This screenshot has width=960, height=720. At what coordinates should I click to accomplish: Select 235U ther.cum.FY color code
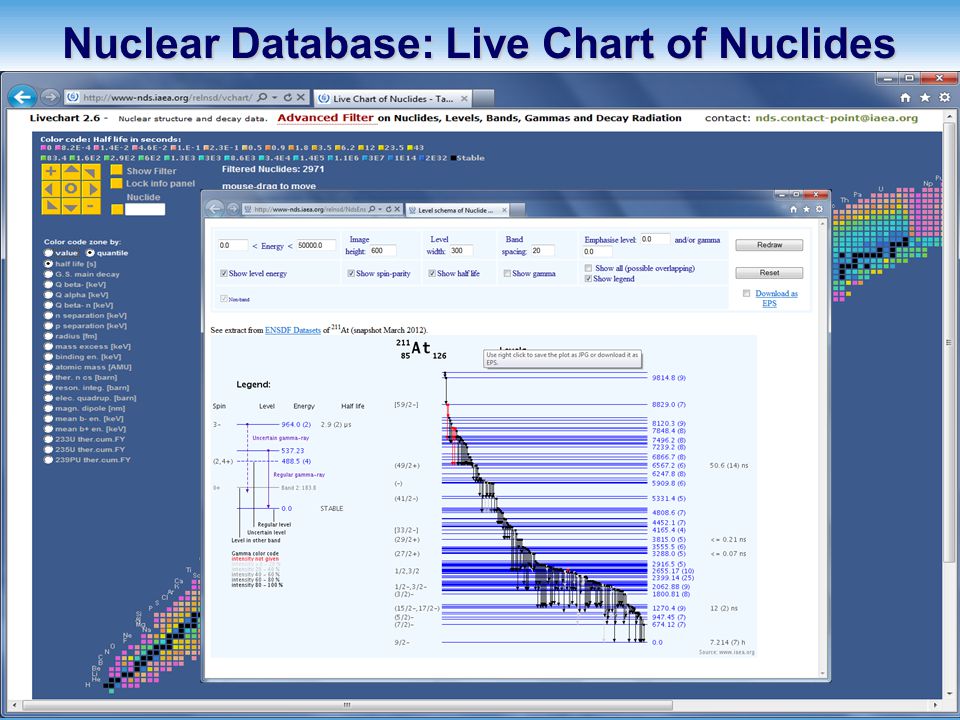(x=48, y=449)
